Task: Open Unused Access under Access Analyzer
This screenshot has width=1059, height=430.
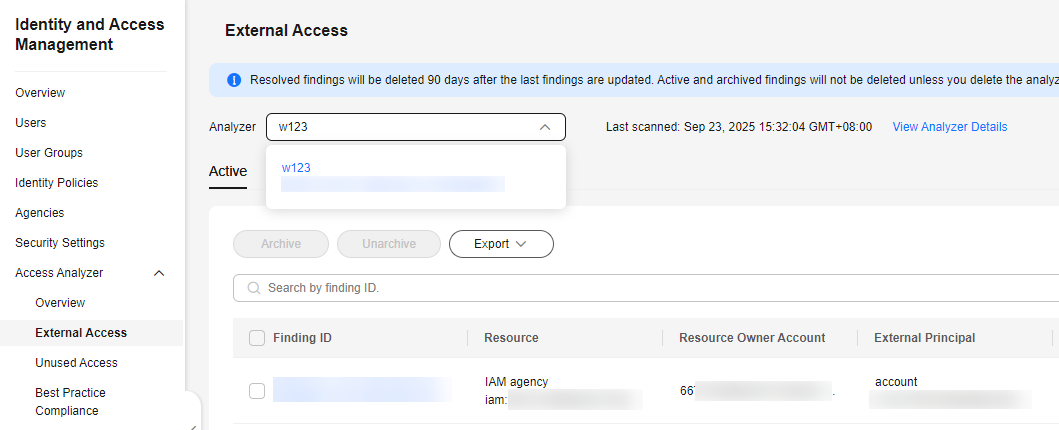Action: point(76,363)
